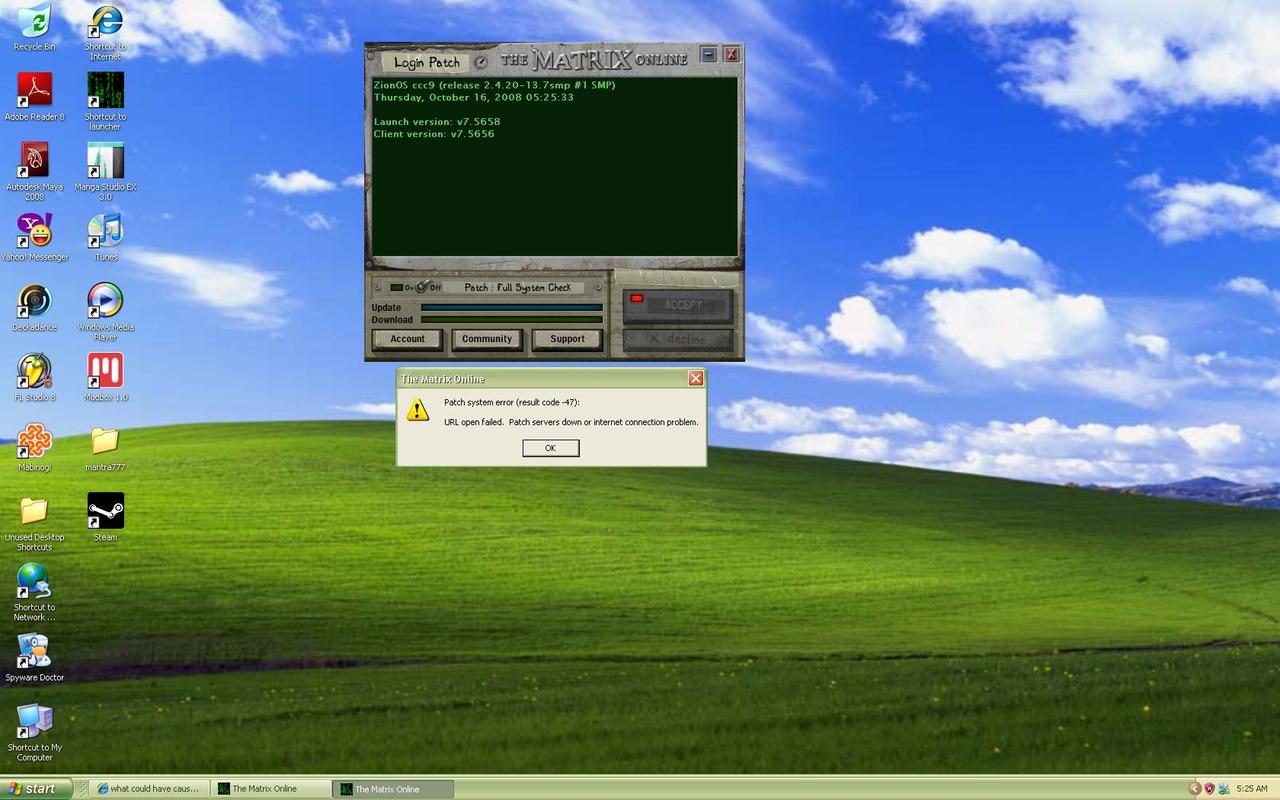This screenshot has width=1280, height=800.
Task: Select the FL Studio 8 icon
Action: click(x=34, y=377)
